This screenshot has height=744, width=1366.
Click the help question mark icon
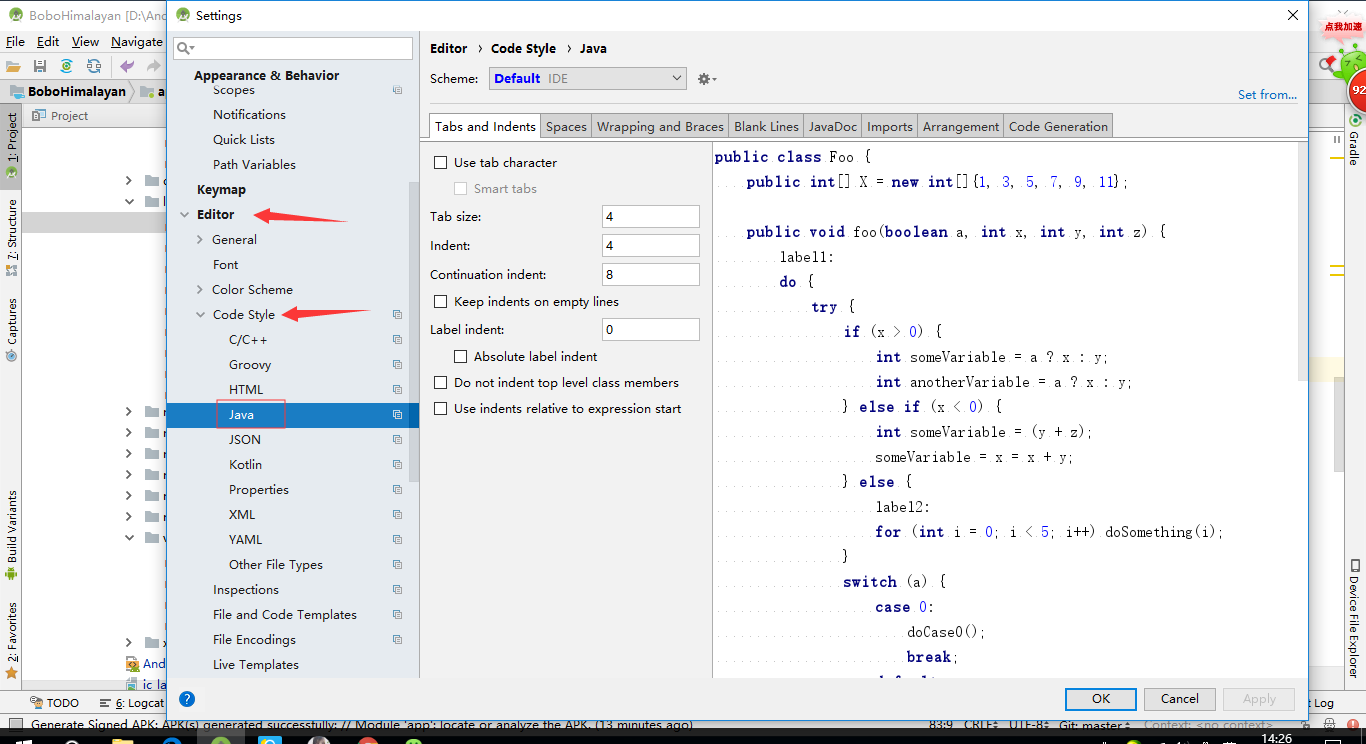[x=187, y=699]
